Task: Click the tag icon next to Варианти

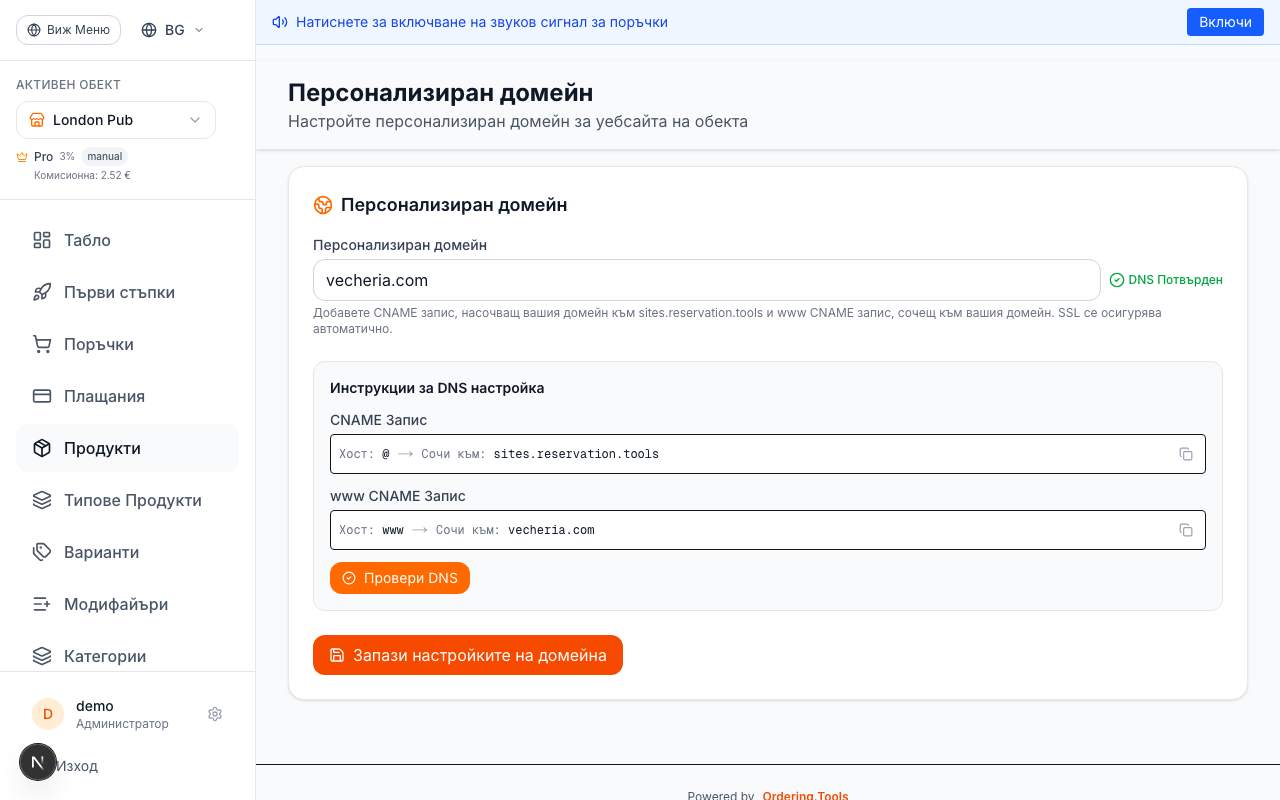Action: 41,552
